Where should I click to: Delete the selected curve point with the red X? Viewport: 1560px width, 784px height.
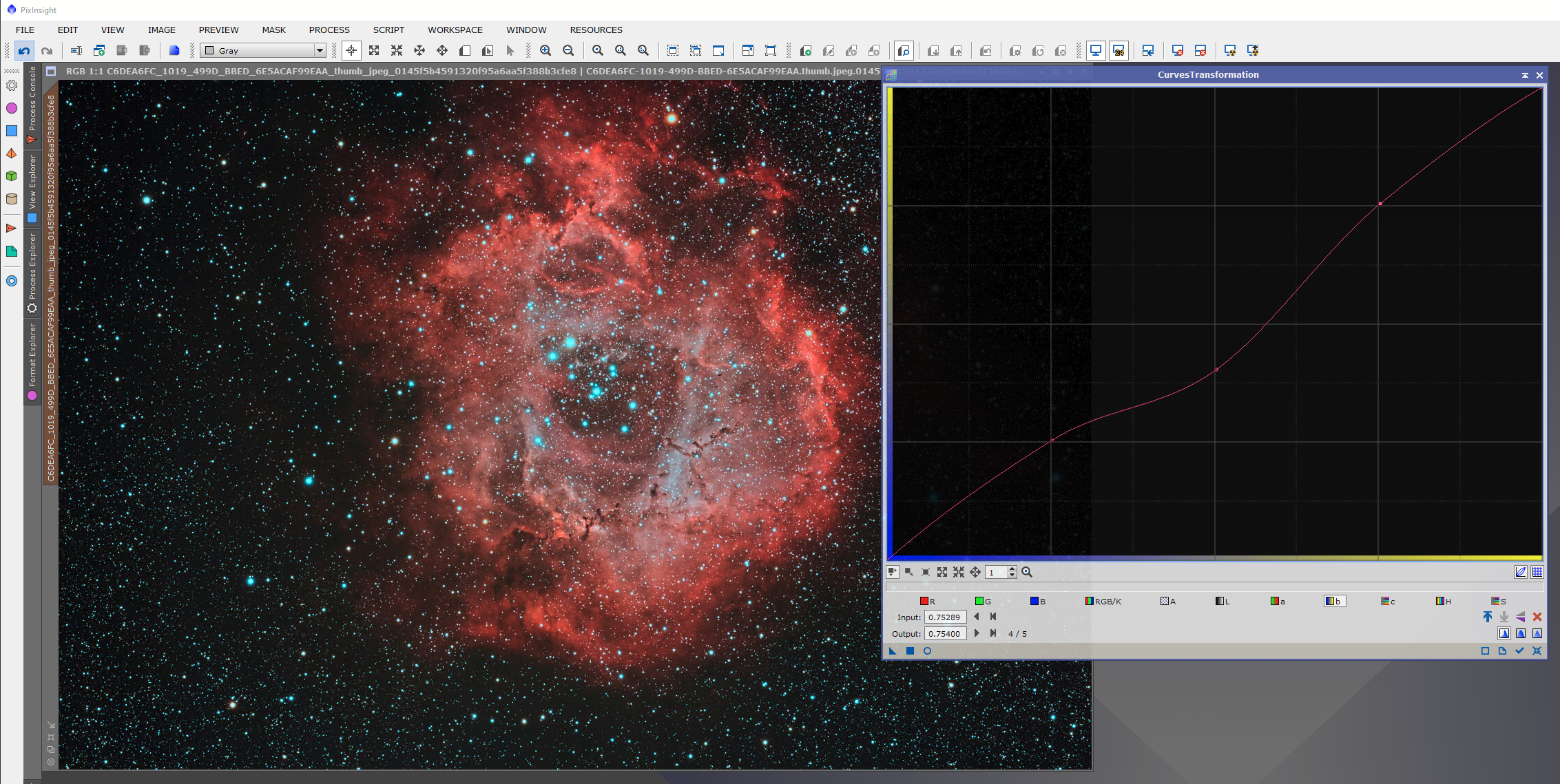(1537, 617)
